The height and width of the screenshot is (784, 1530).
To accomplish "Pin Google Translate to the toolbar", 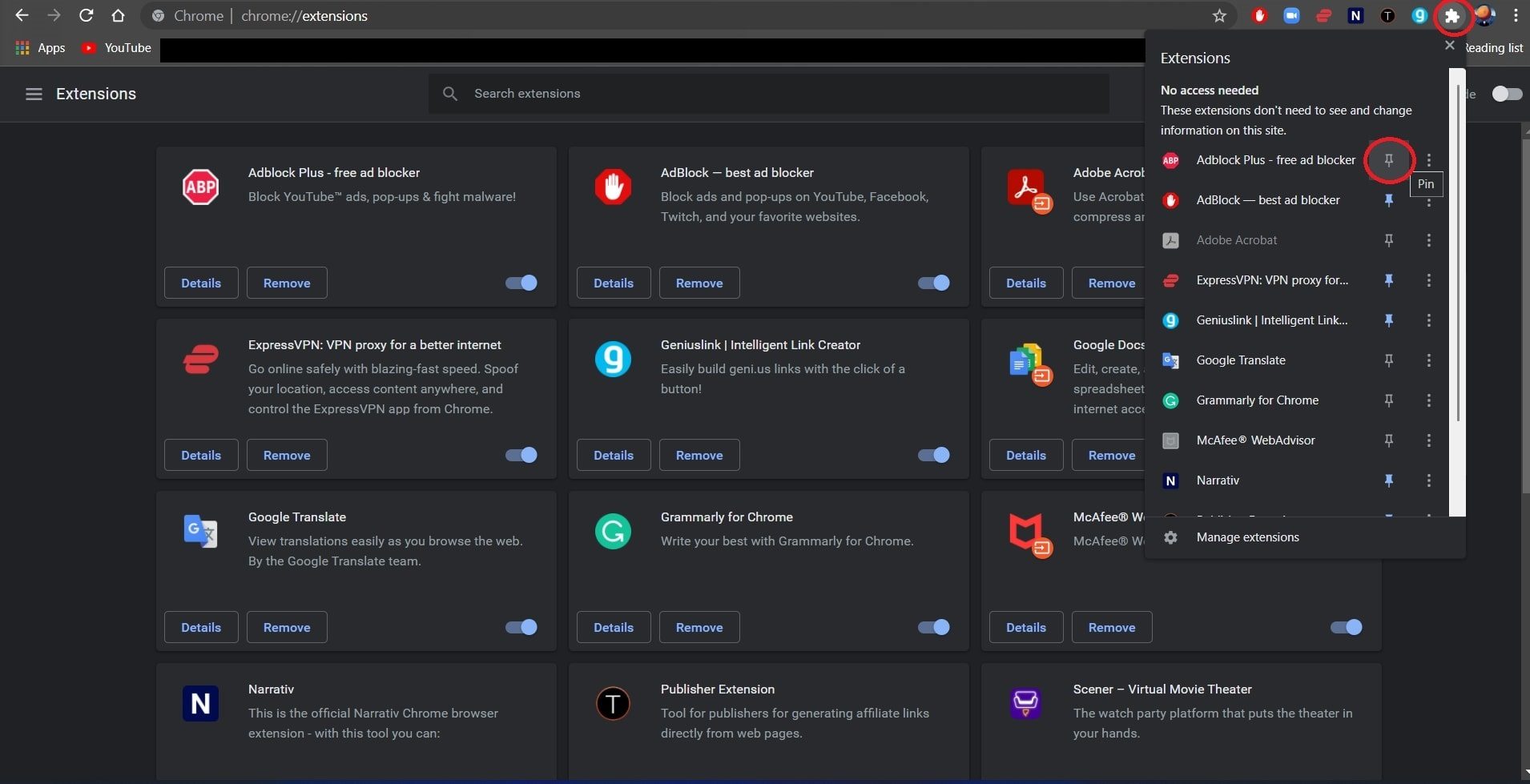I will (1389, 360).
